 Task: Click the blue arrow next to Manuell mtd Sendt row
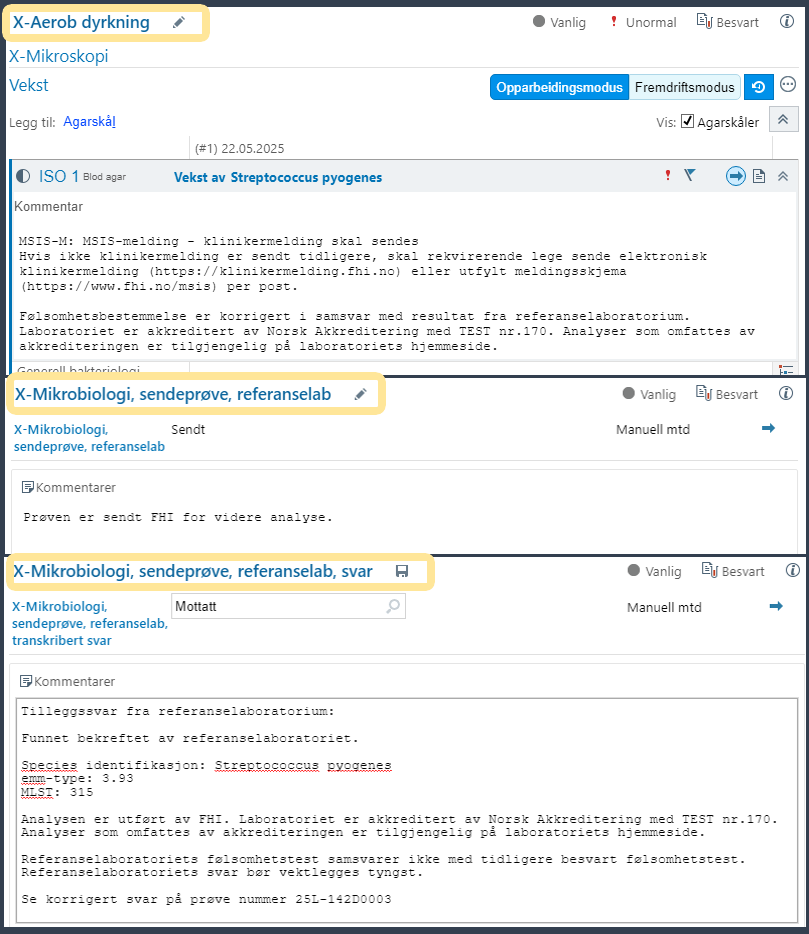[768, 429]
